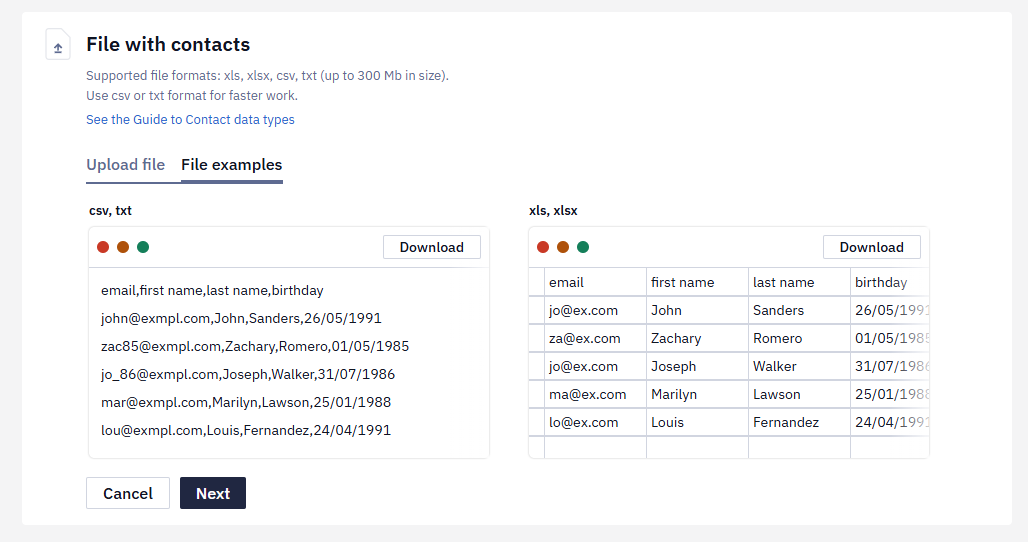The width and height of the screenshot is (1028, 542).
Task: Download the csv, txt example file
Action: pyautogui.click(x=432, y=247)
